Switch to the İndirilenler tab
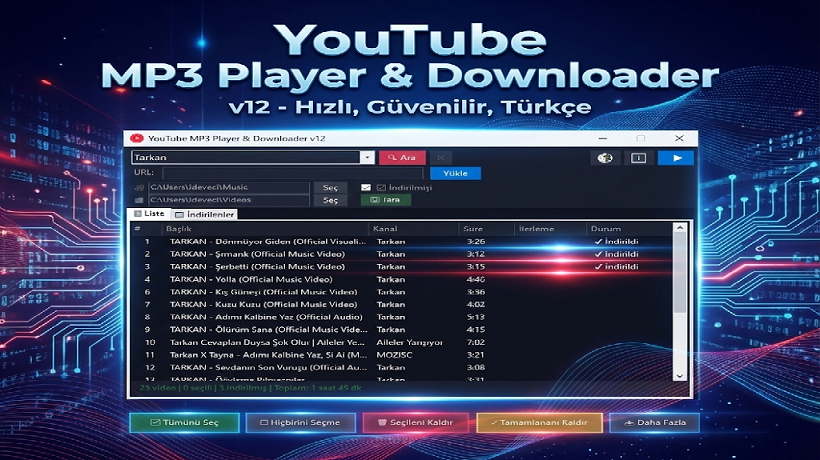 pos(204,214)
